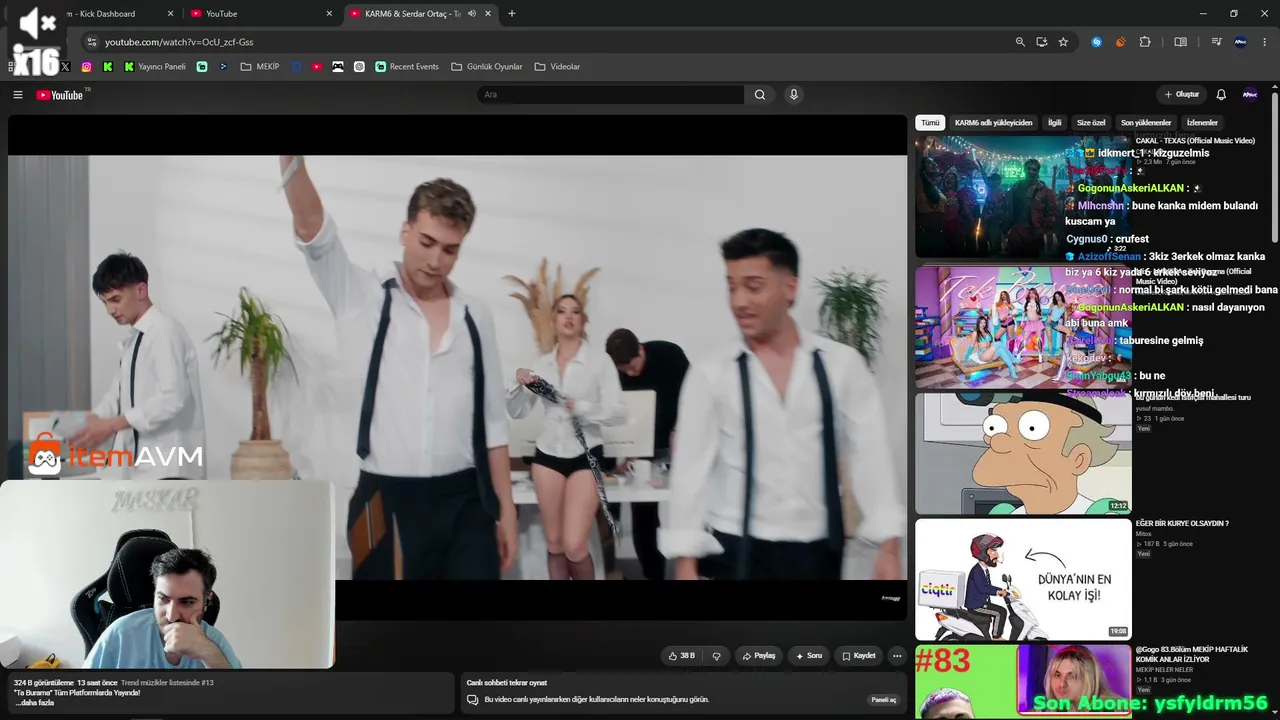1280x720 pixels.
Task: Toggle the browser side panel icon
Action: coord(1180,42)
